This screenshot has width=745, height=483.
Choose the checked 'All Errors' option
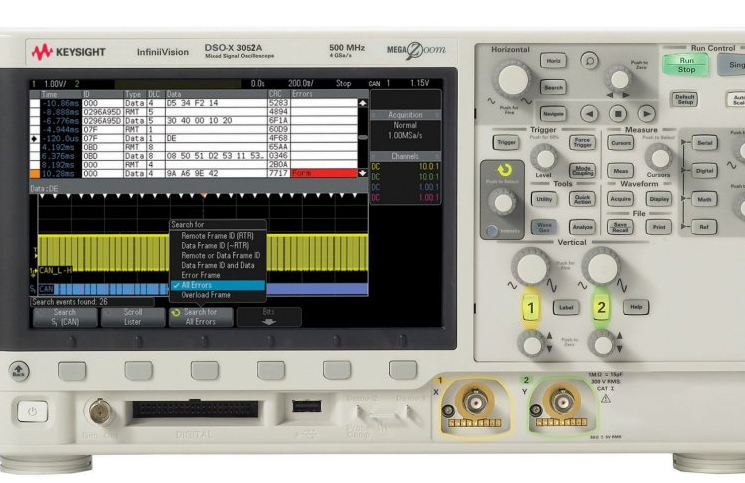tap(218, 285)
